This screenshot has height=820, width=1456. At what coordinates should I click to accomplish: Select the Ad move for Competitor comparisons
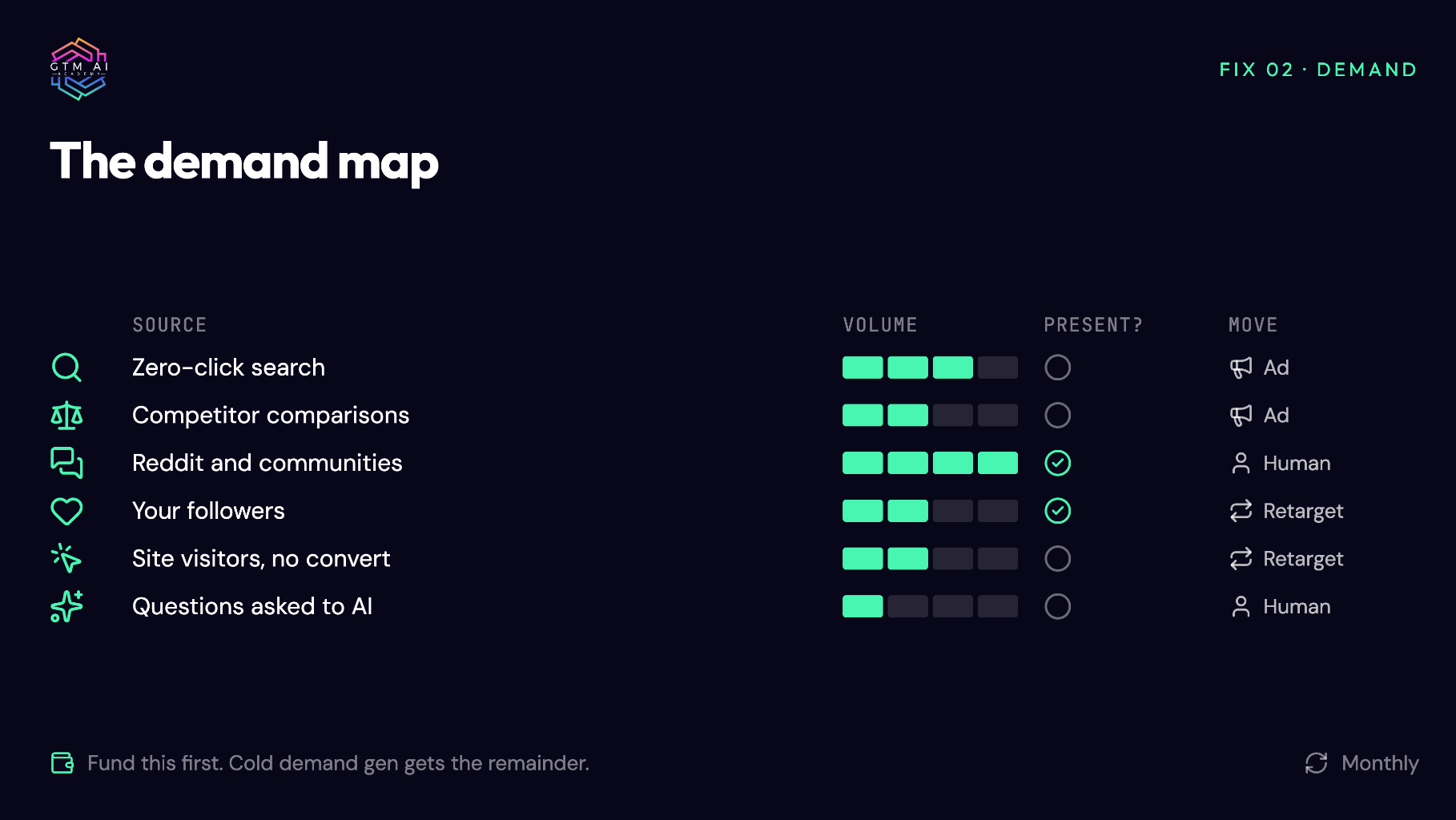pyautogui.click(x=1260, y=416)
